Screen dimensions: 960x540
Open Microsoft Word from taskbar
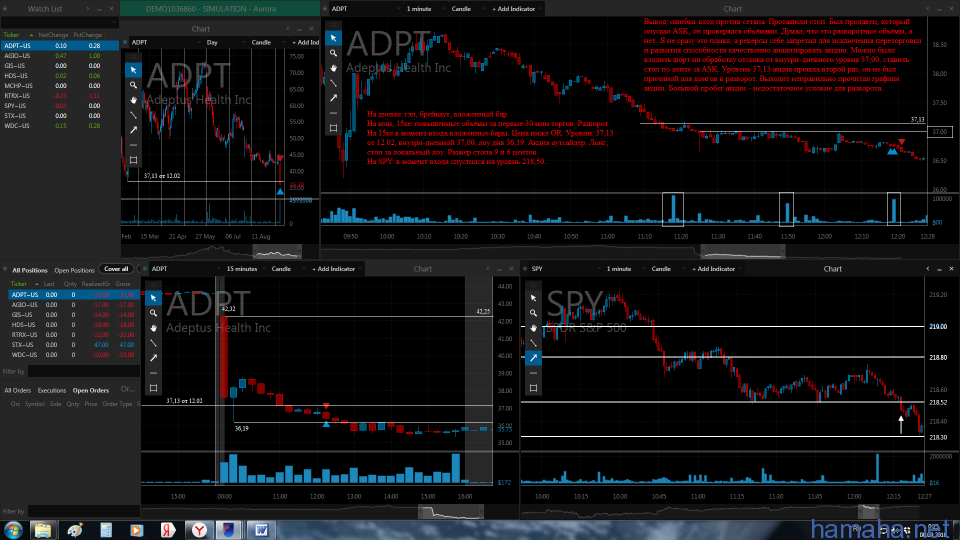pos(261,530)
